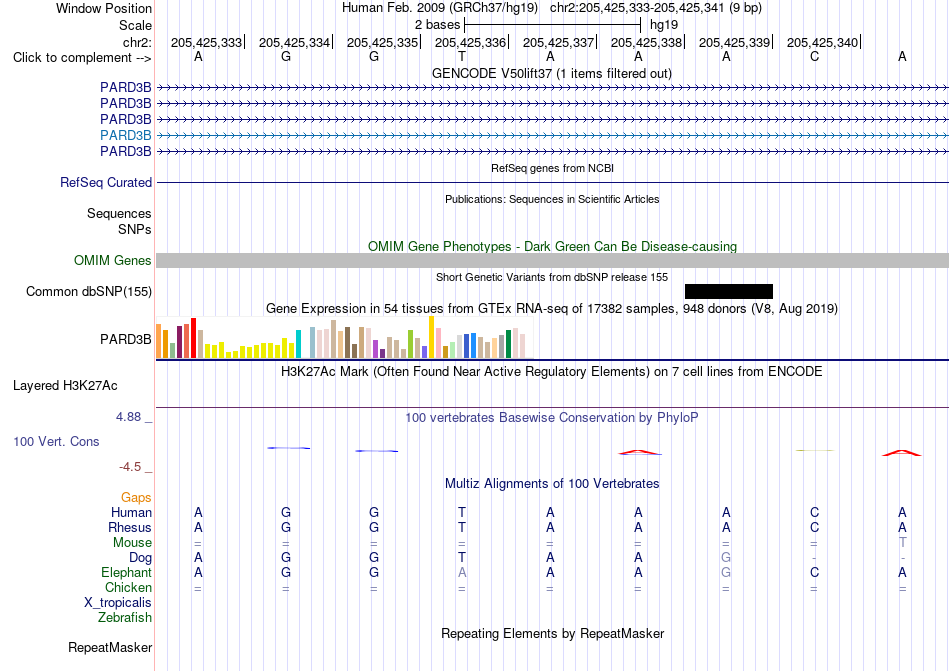The height and width of the screenshot is (671, 950).
Task: Click the gray OMIM Genes bar
Action: tap(552, 260)
